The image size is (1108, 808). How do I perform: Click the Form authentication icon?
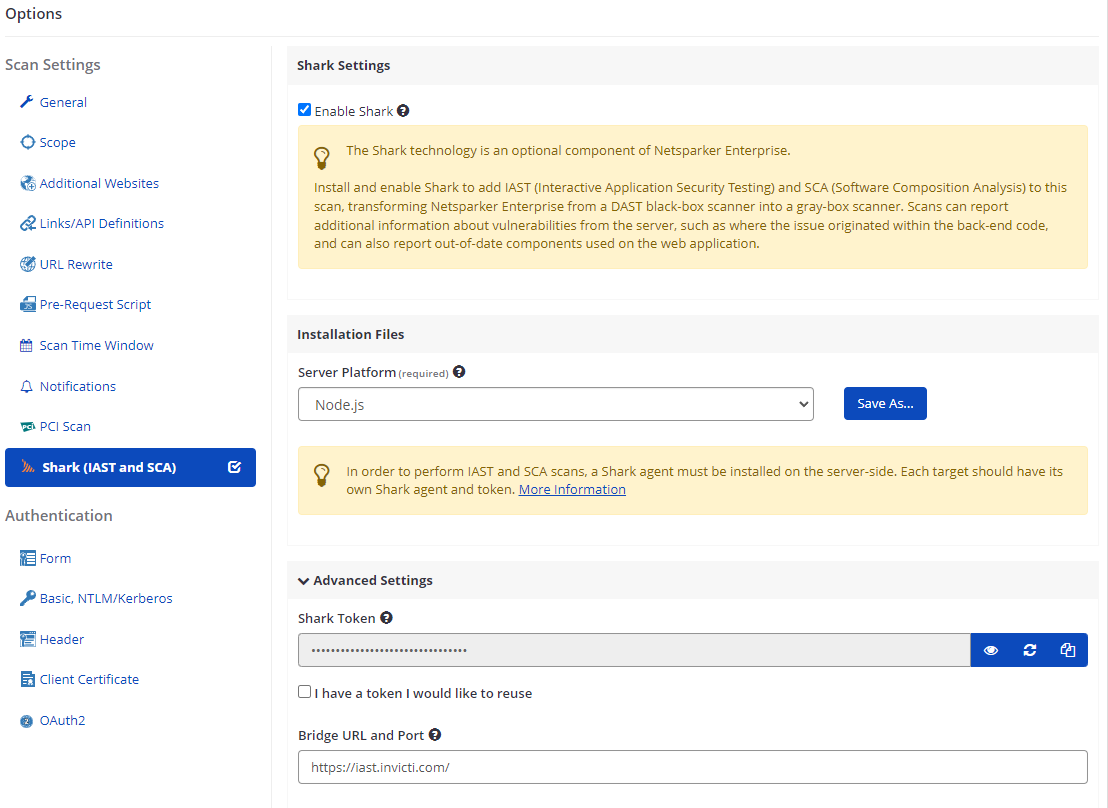pyautogui.click(x=28, y=558)
